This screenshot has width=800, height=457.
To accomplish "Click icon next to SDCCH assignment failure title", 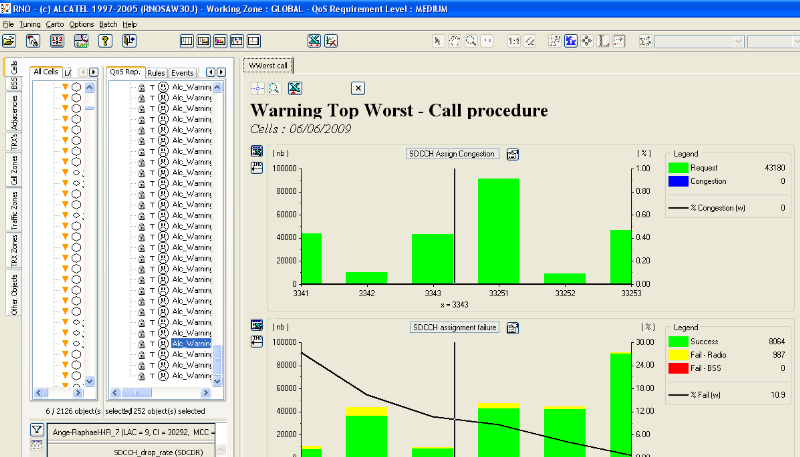I will (x=513, y=327).
